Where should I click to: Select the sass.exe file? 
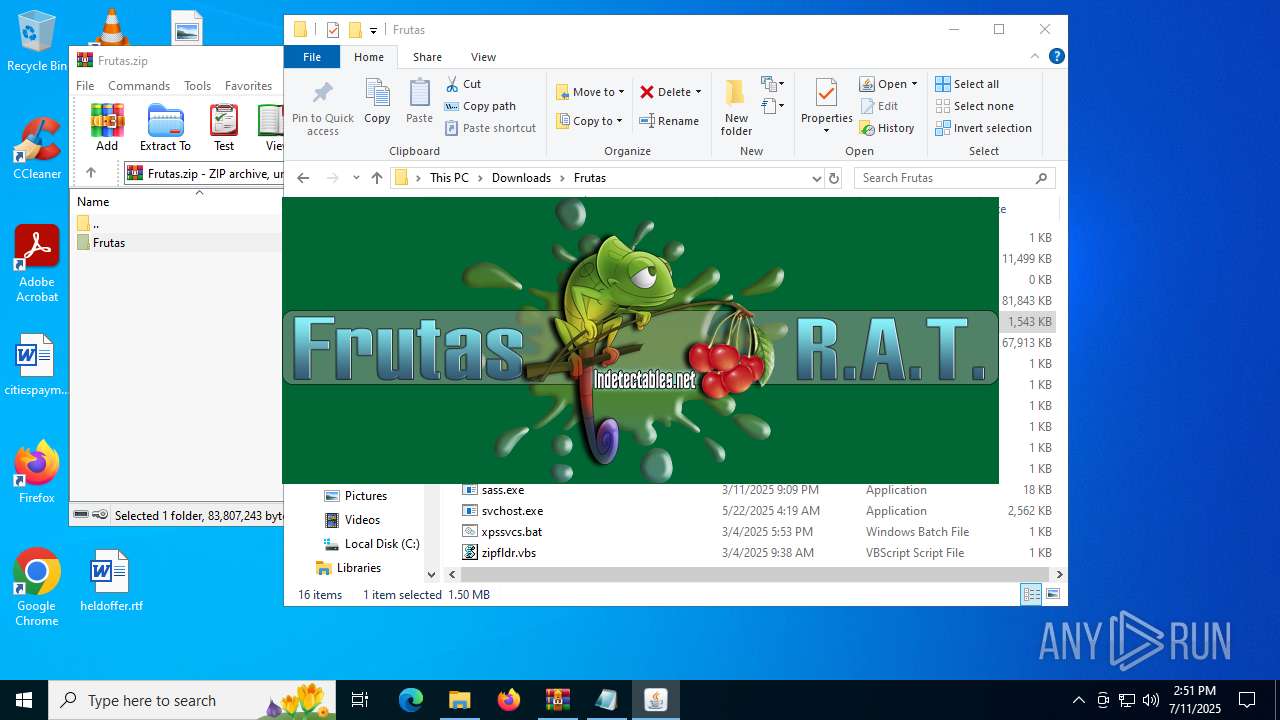[x=502, y=490]
